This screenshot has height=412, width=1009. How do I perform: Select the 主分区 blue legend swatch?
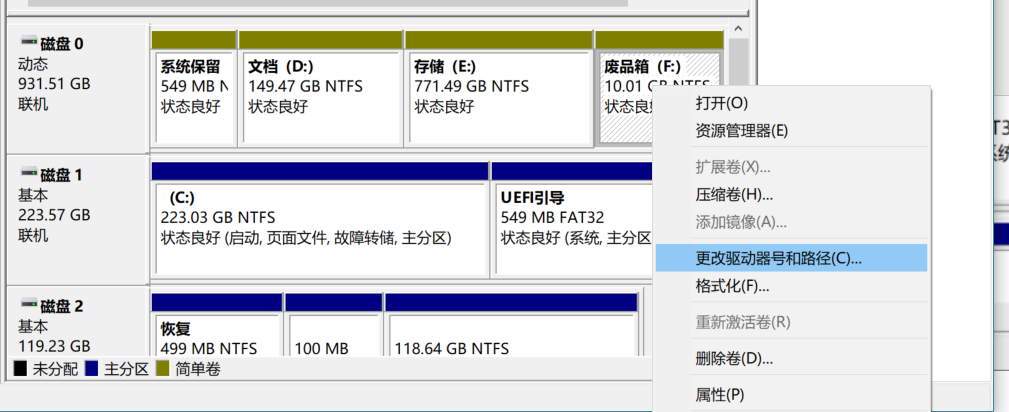coord(92,369)
